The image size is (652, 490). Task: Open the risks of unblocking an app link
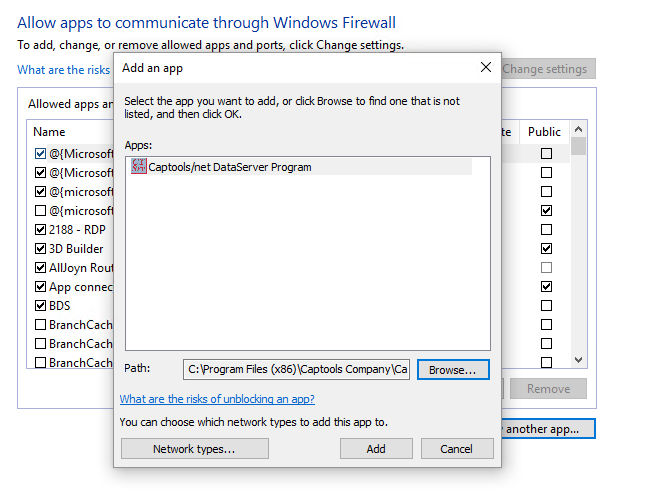point(217,399)
